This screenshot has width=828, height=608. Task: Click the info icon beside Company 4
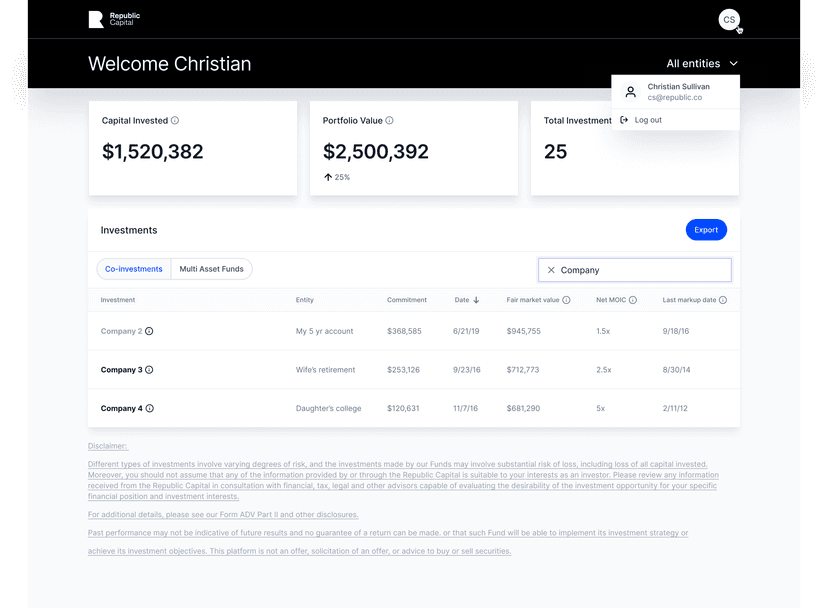[x=150, y=409]
